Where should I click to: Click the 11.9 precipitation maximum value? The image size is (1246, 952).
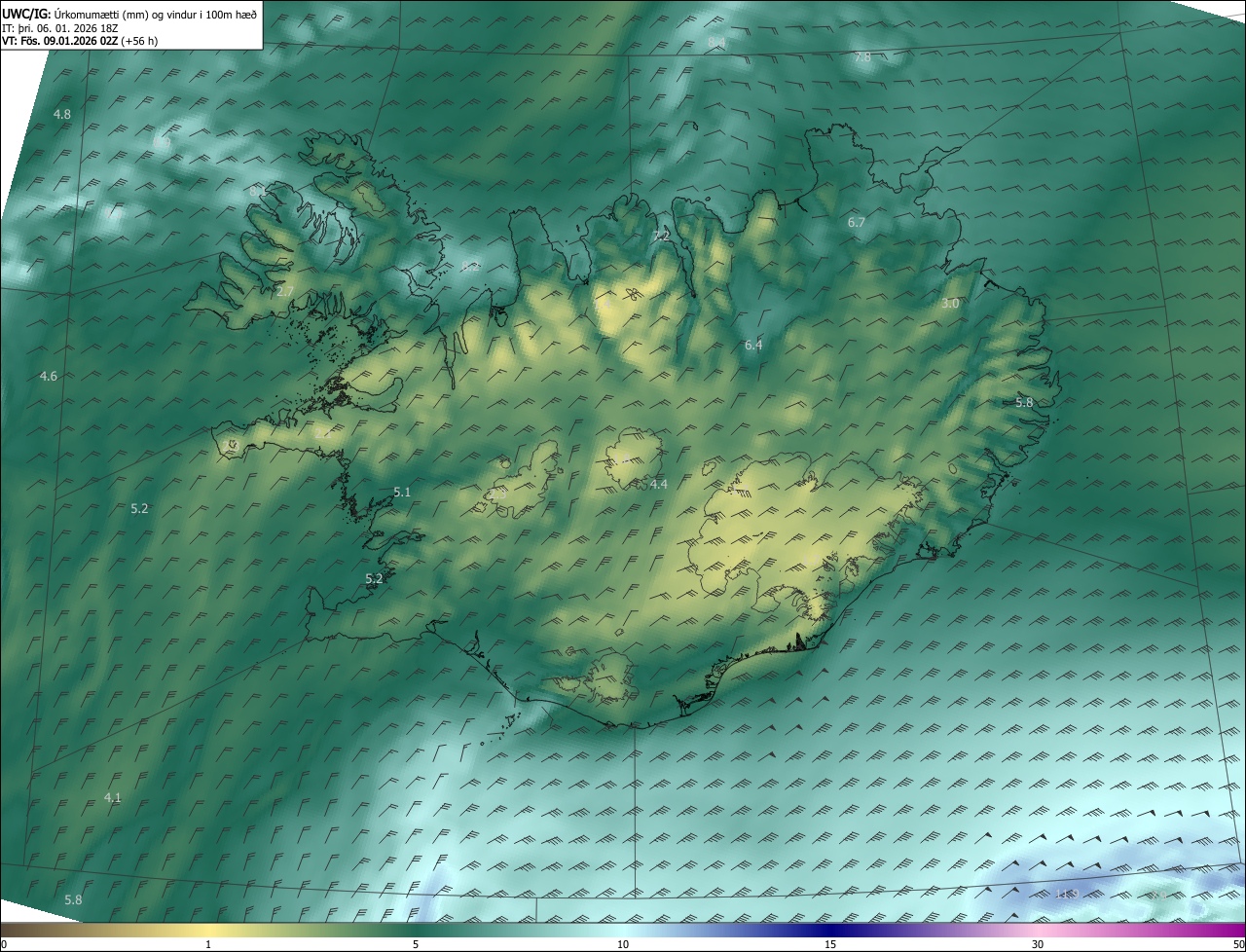pos(1068,894)
